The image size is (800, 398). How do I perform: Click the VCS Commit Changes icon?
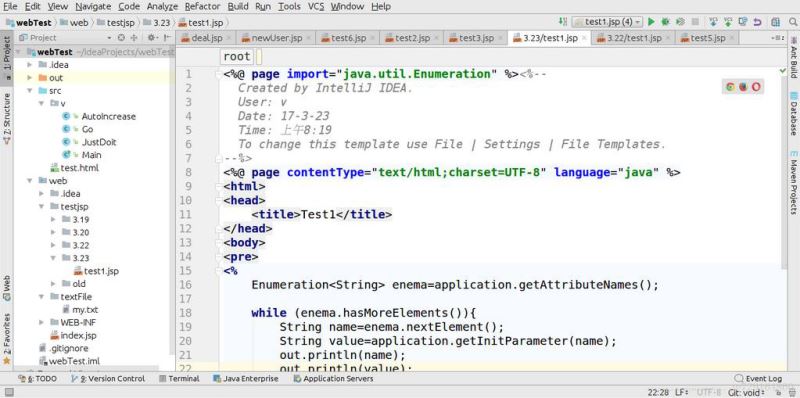(x=728, y=22)
